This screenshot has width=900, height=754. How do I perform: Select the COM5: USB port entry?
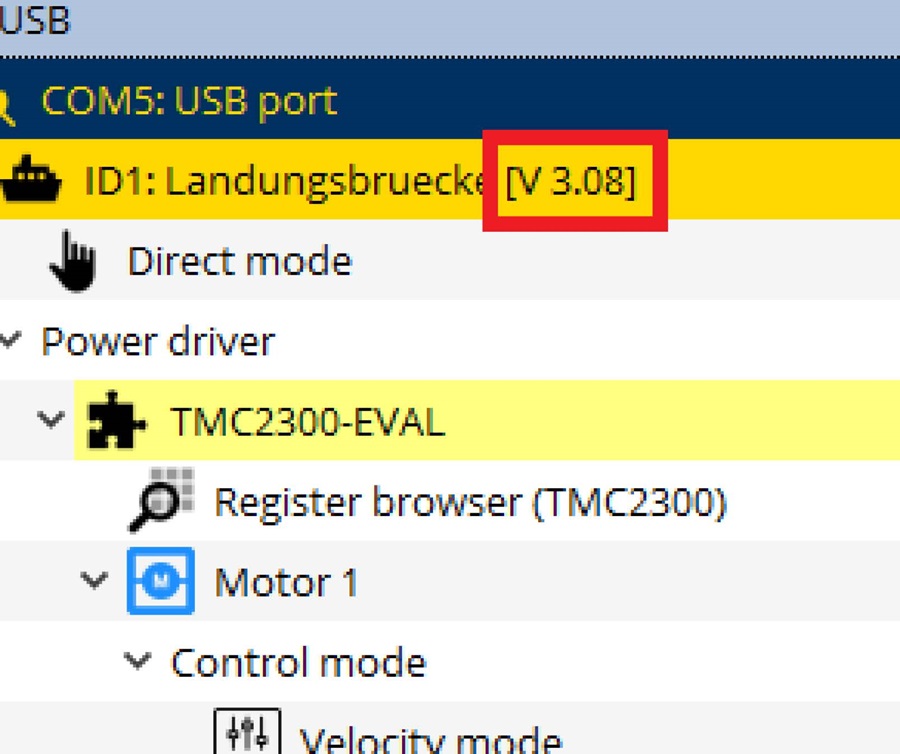[189, 101]
